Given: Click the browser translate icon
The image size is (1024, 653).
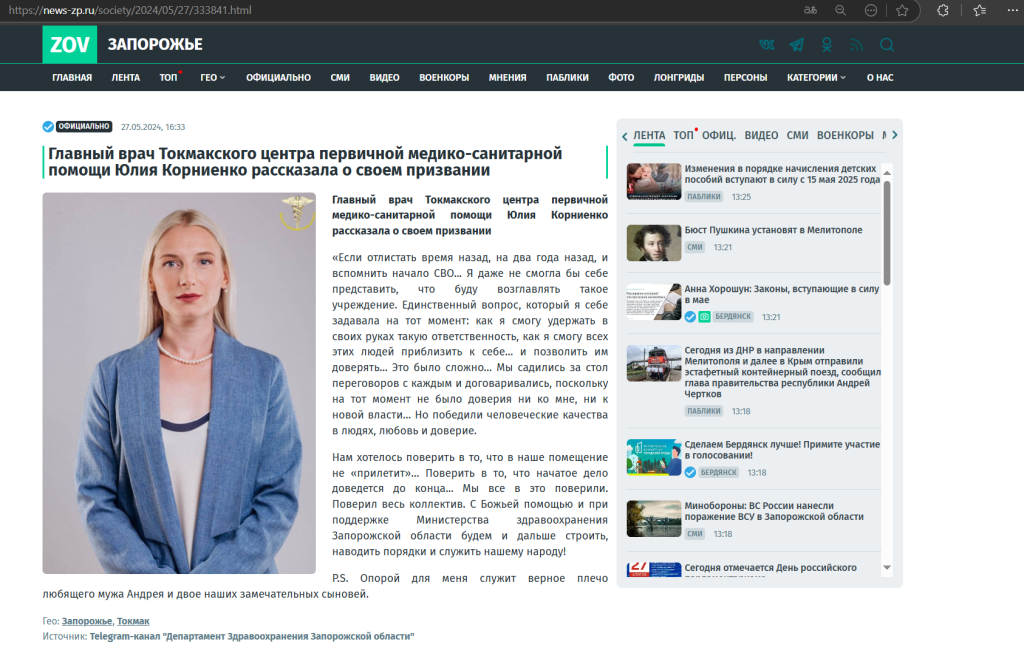Looking at the screenshot, I should [810, 10].
